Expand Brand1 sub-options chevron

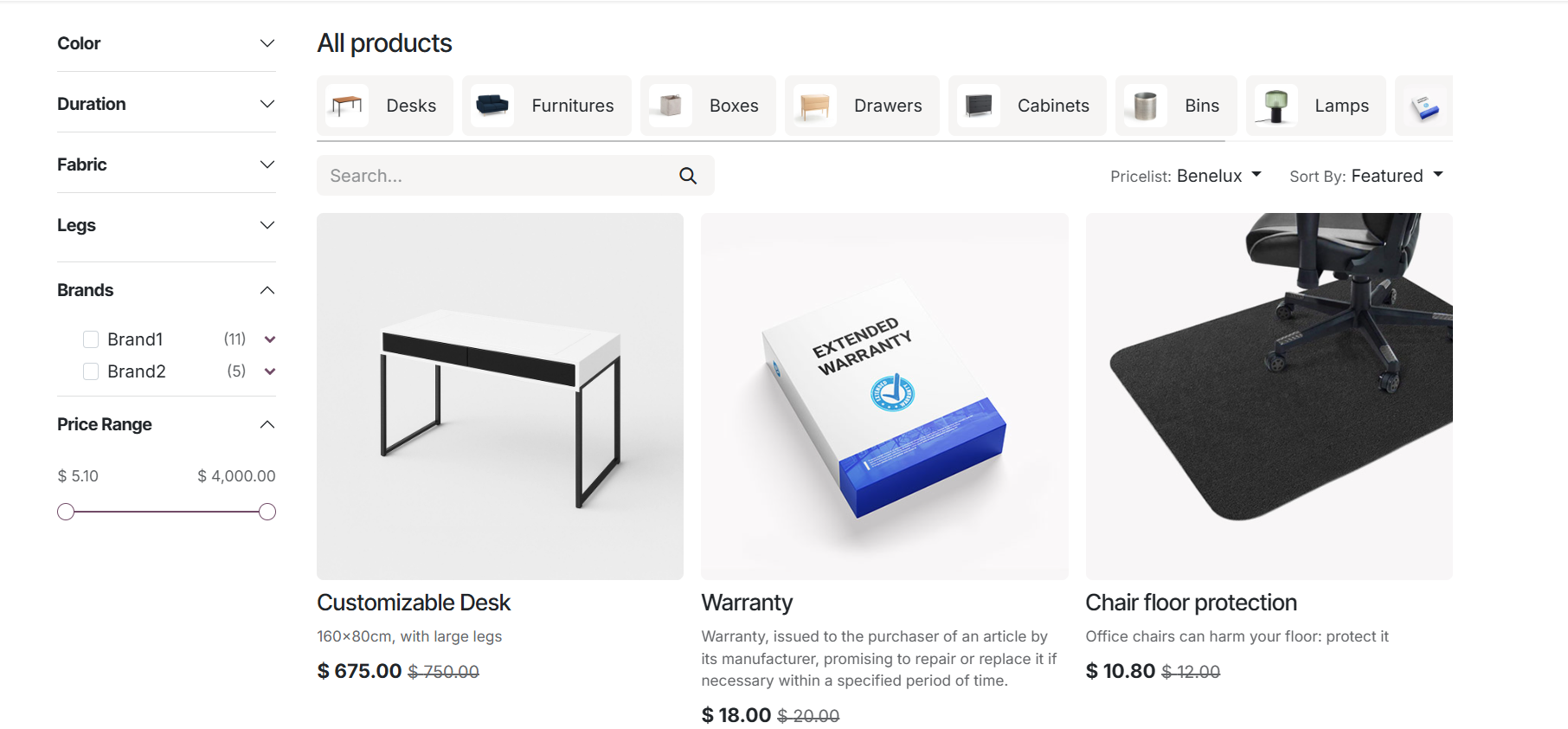point(270,339)
